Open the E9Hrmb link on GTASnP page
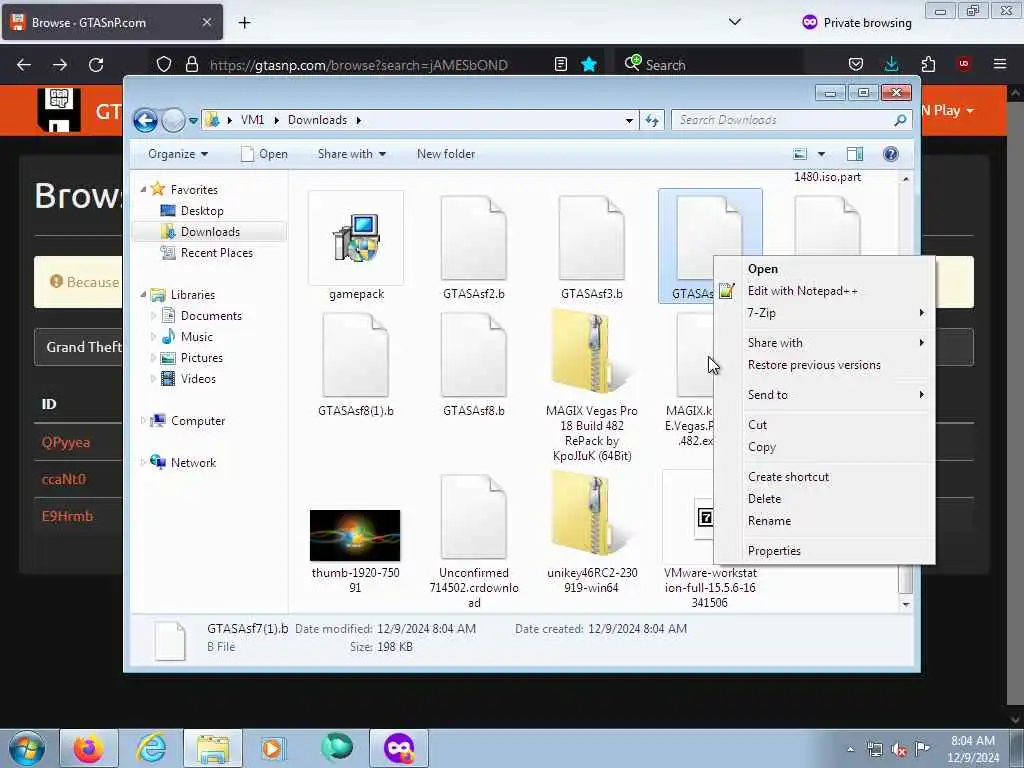Viewport: 1024px width, 768px height. [x=67, y=516]
